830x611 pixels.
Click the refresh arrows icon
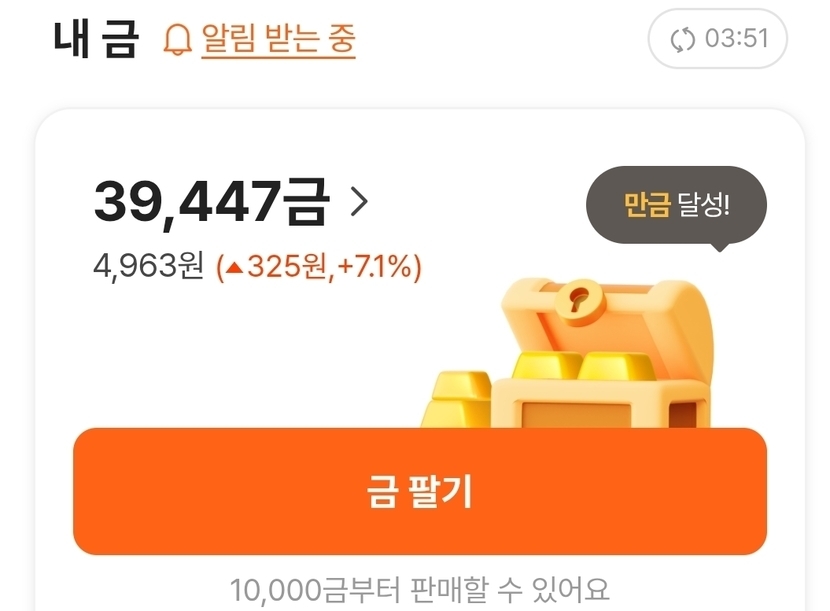[682, 40]
